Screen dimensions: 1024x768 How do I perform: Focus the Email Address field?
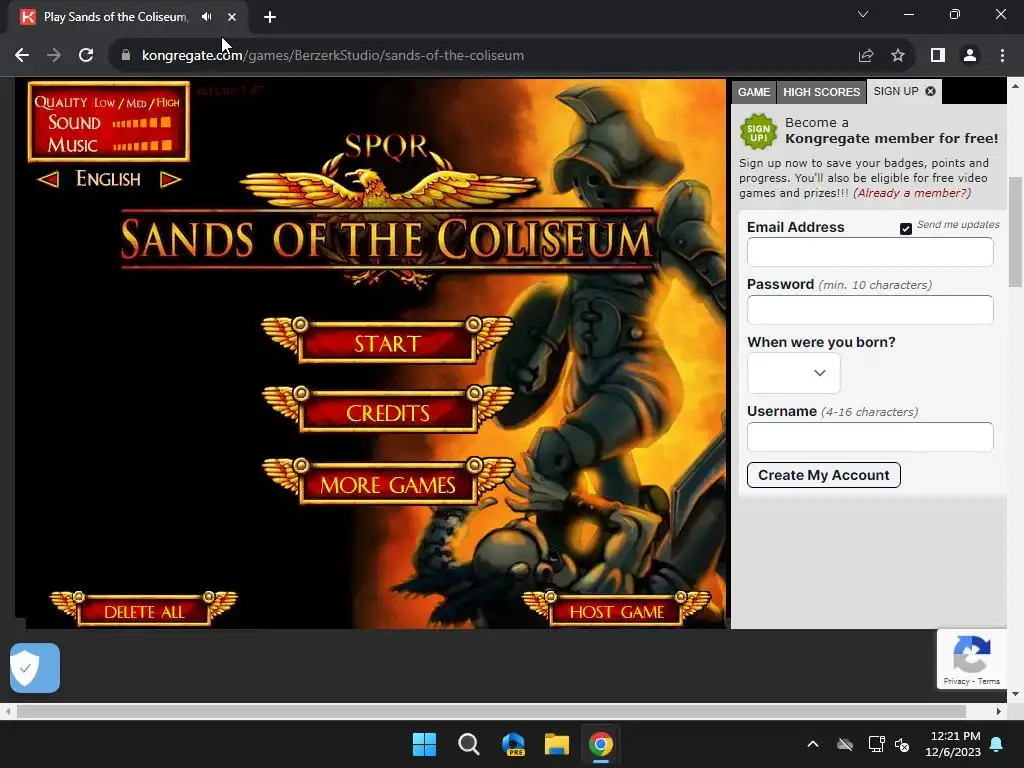pos(870,252)
